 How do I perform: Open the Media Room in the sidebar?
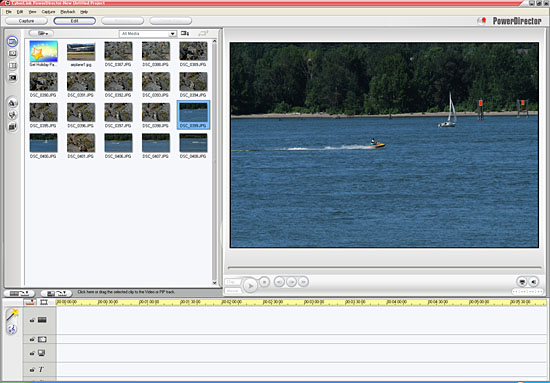[13, 42]
